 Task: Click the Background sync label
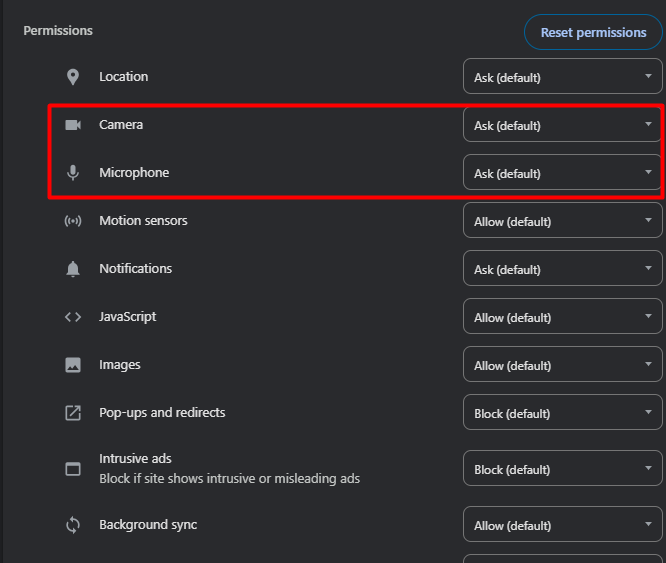pyautogui.click(x=148, y=525)
